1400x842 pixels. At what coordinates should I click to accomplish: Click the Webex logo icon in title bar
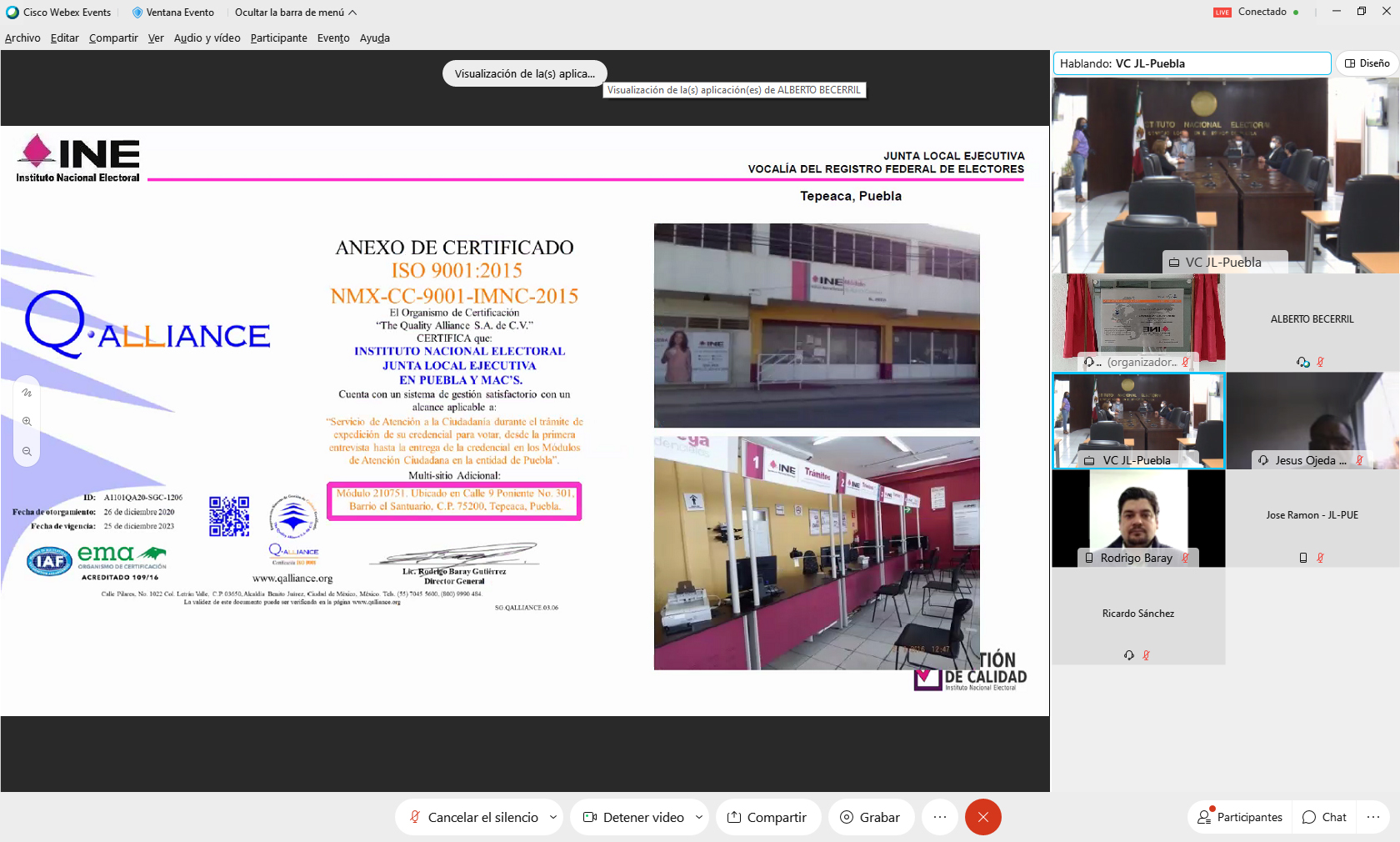12,13
